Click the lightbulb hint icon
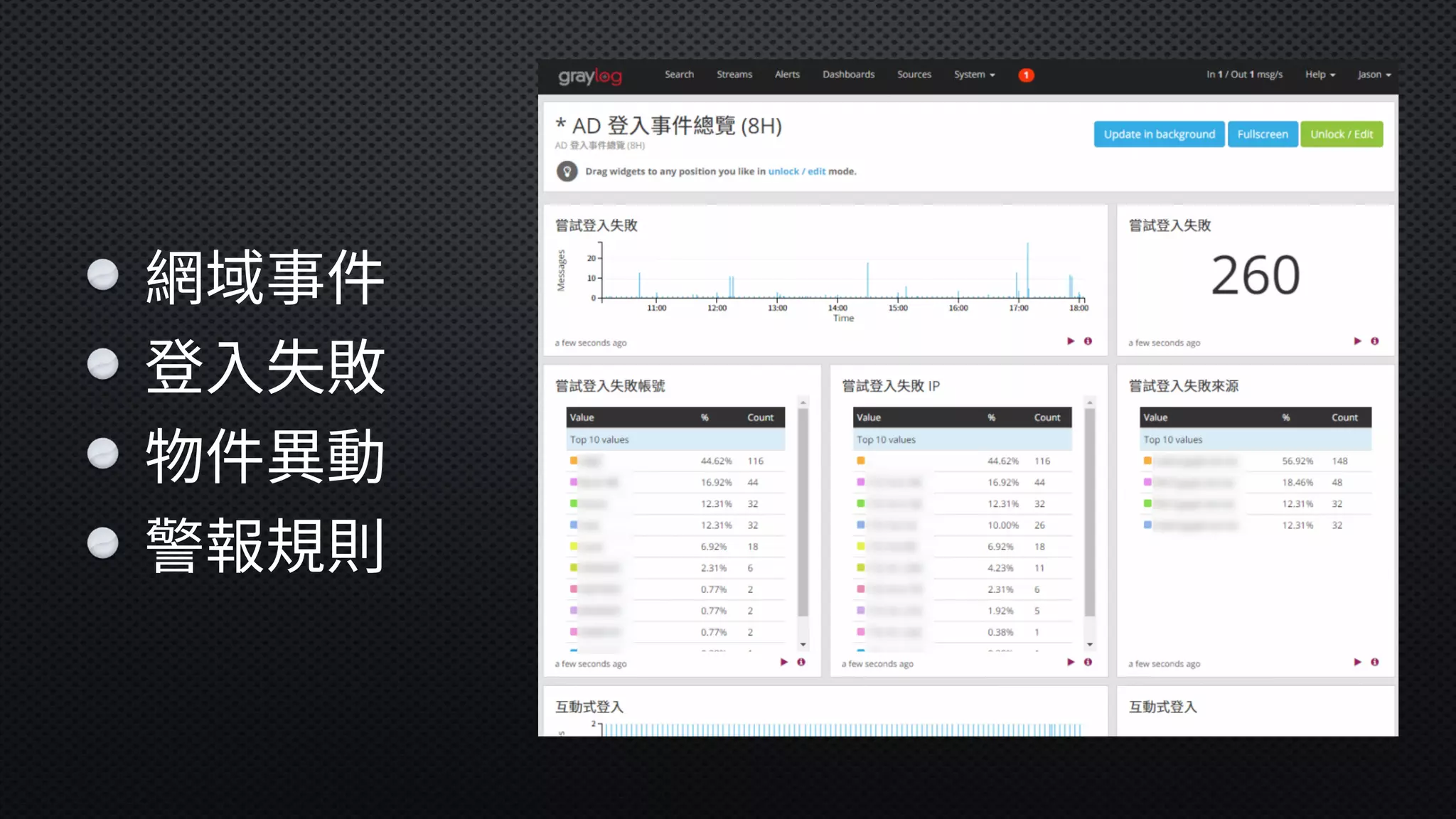Viewport: 1456px width, 819px height. pos(567,171)
